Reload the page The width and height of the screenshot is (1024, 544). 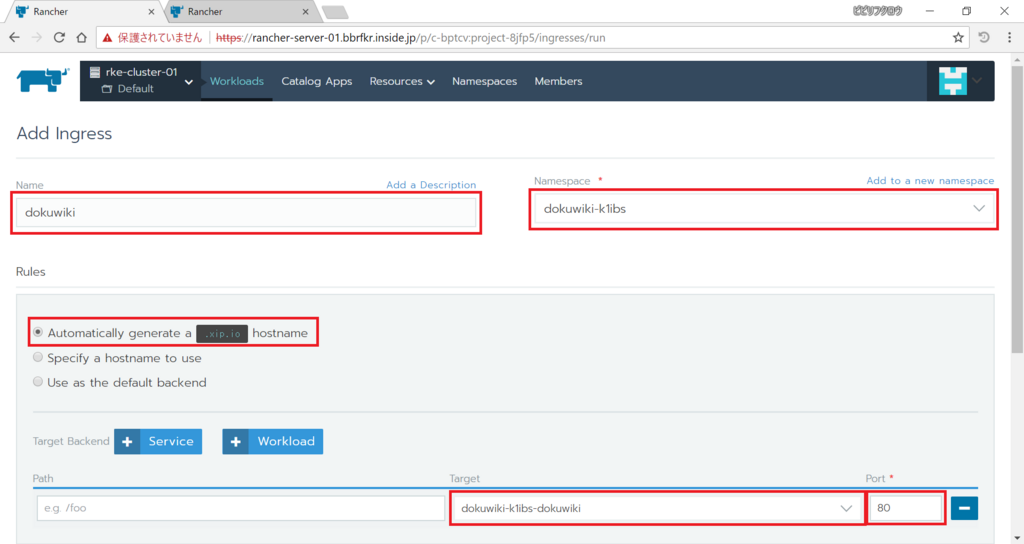coord(59,38)
